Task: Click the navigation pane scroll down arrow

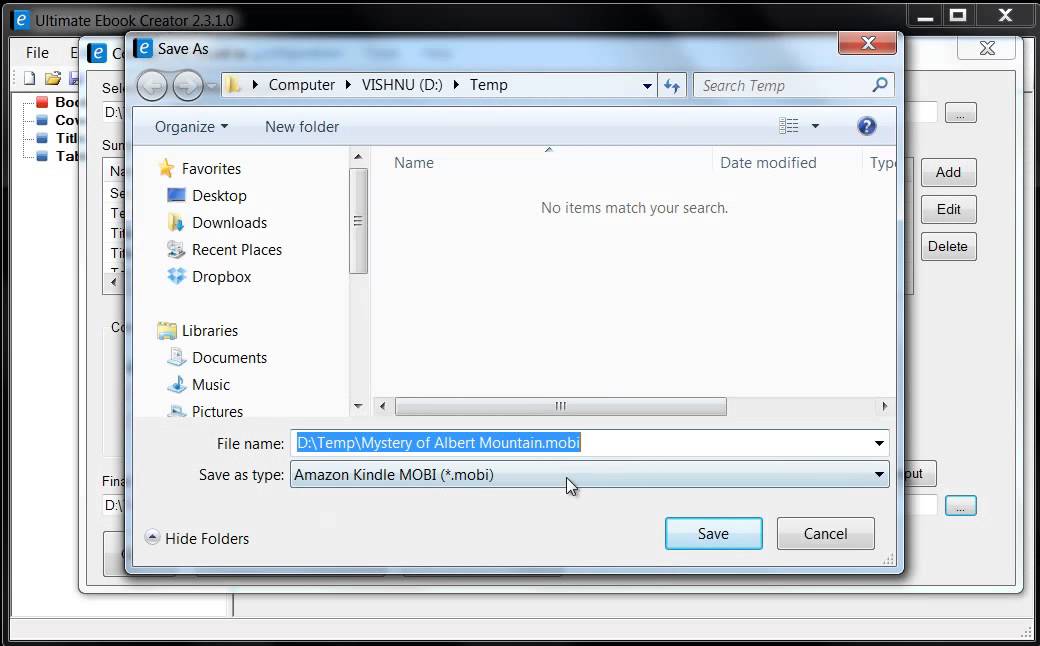Action: pos(358,406)
